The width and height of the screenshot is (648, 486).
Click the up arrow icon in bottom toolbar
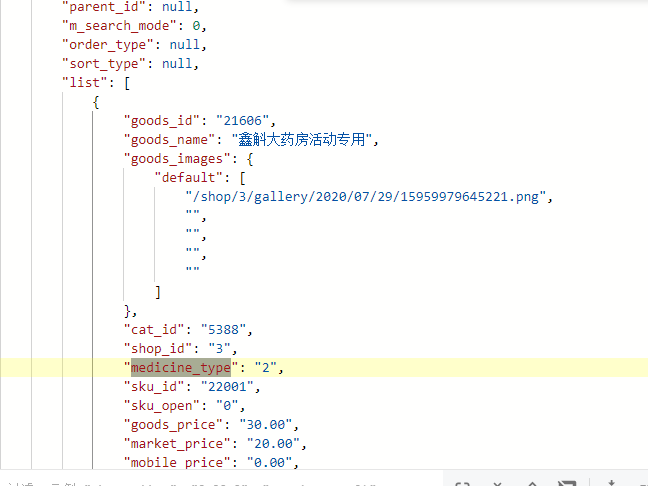point(531,481)
